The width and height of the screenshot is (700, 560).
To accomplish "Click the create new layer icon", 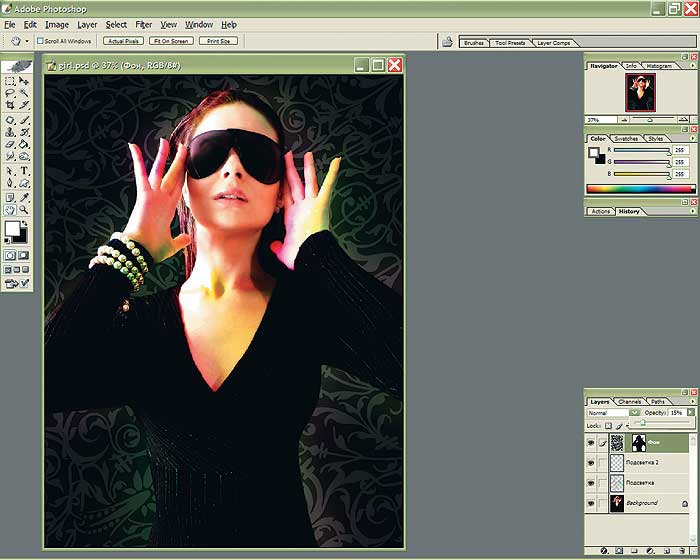I will coord(667,551).
